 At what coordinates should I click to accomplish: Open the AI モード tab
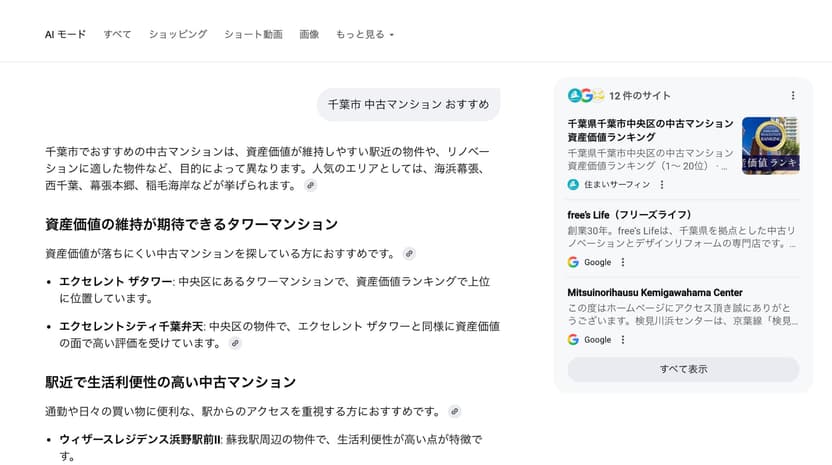pos(65,35)
